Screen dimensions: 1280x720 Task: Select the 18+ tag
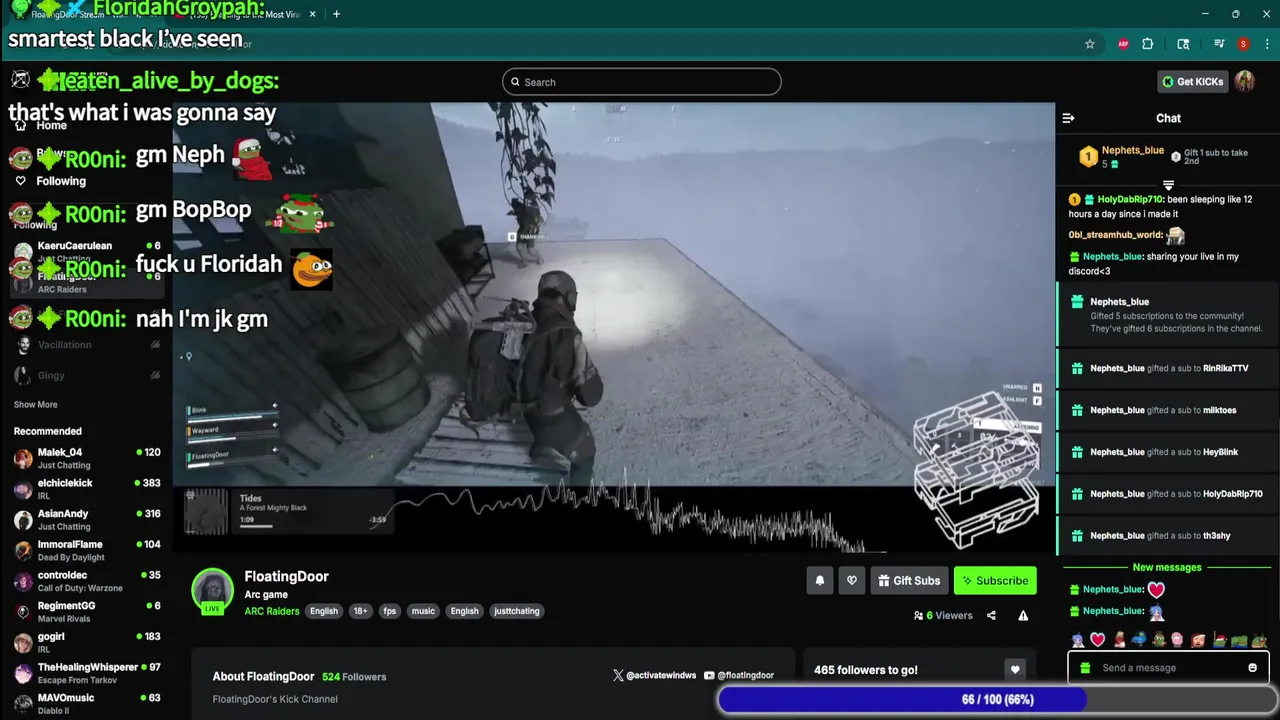pyautogui.click(x=360, y=611)
